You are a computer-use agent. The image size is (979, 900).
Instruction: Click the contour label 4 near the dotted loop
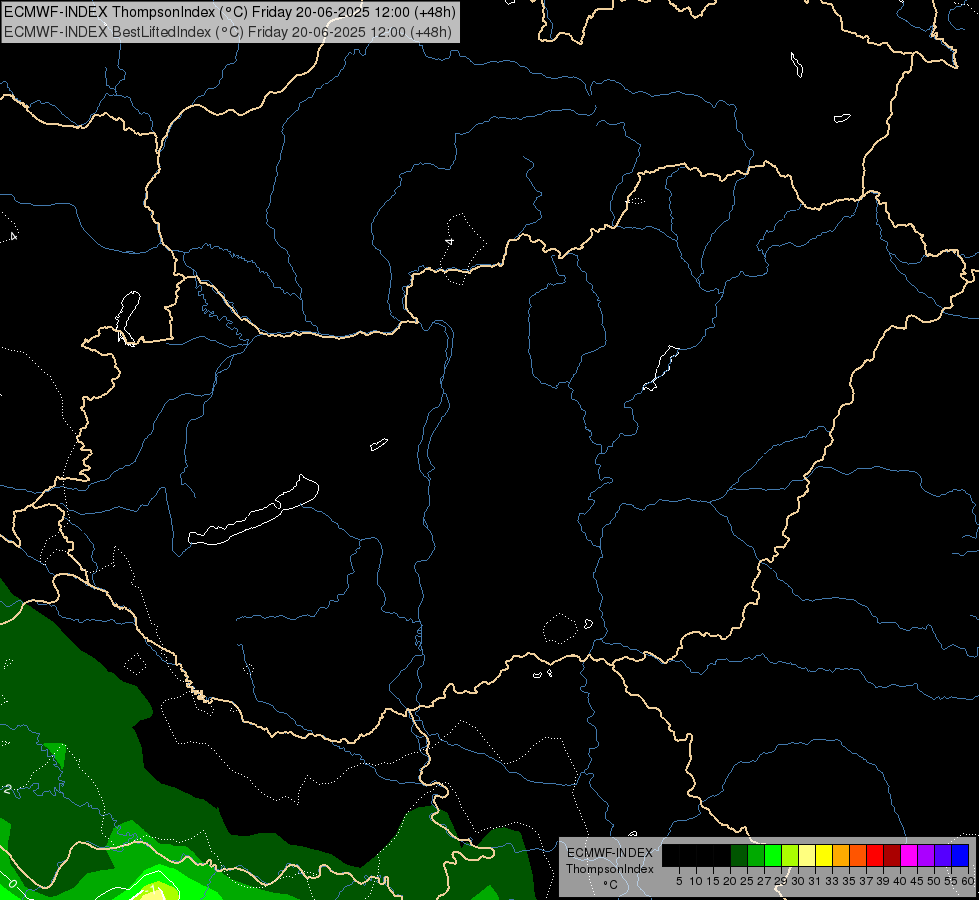tap(449, 241)
